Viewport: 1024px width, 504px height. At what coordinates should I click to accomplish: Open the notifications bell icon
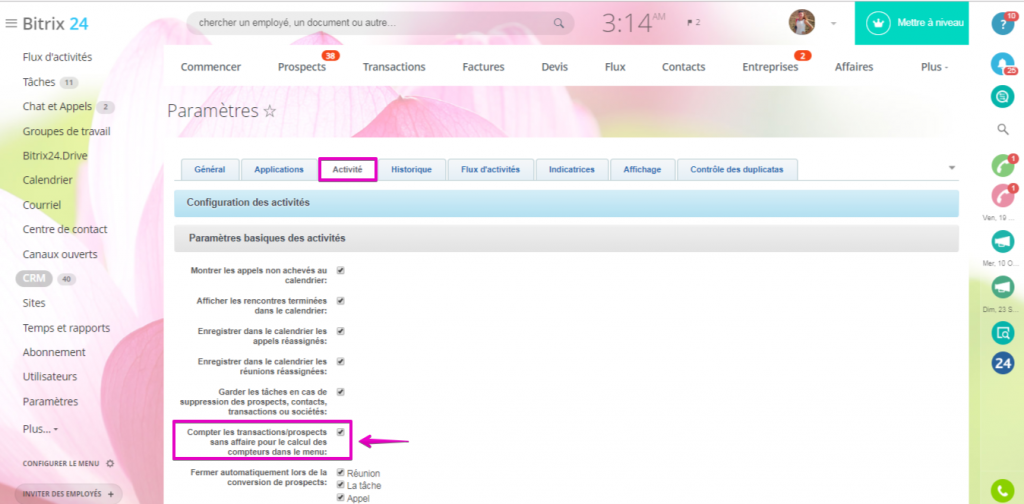[1002, 63]
